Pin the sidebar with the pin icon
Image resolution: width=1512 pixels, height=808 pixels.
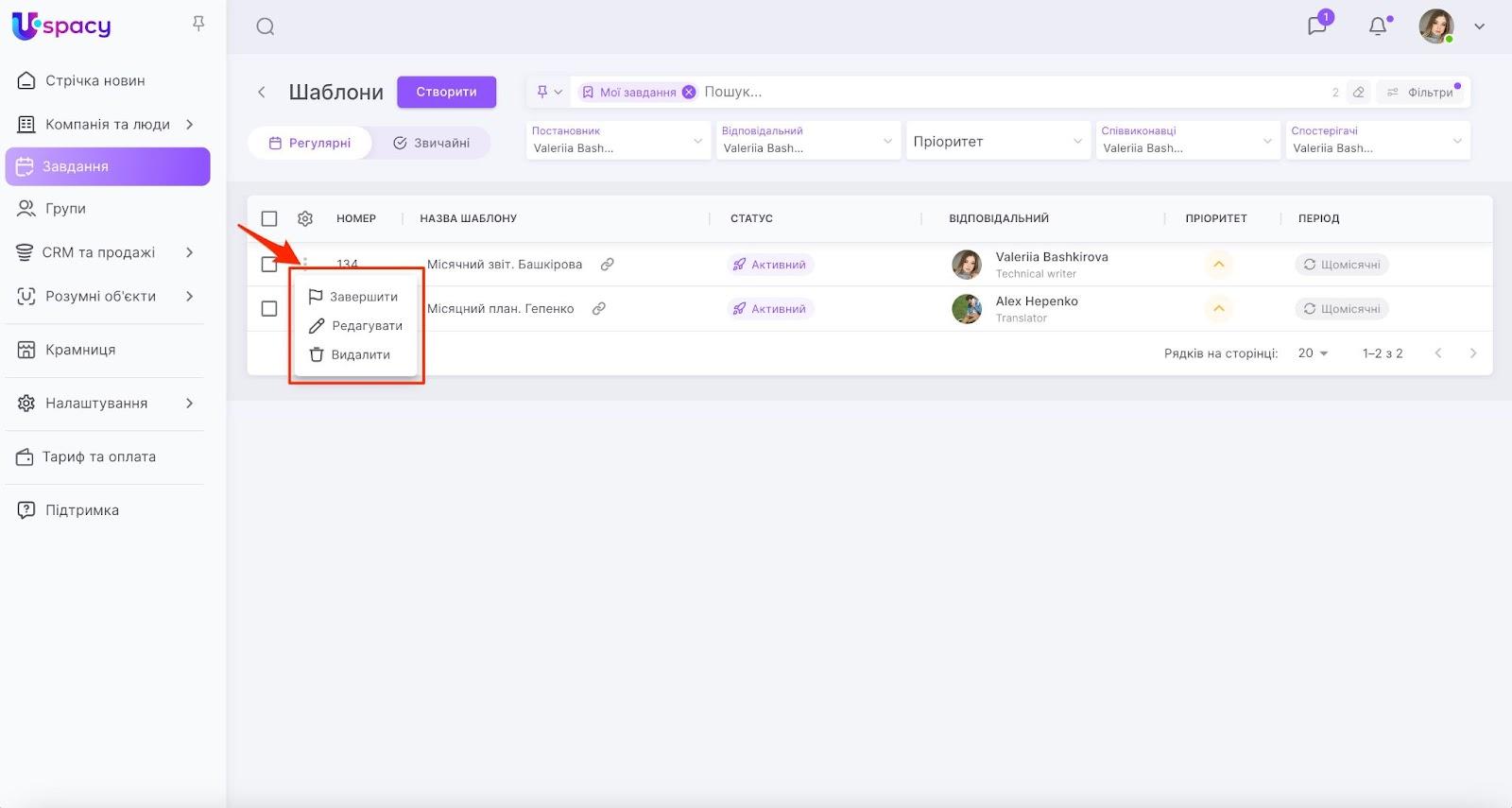198,24
